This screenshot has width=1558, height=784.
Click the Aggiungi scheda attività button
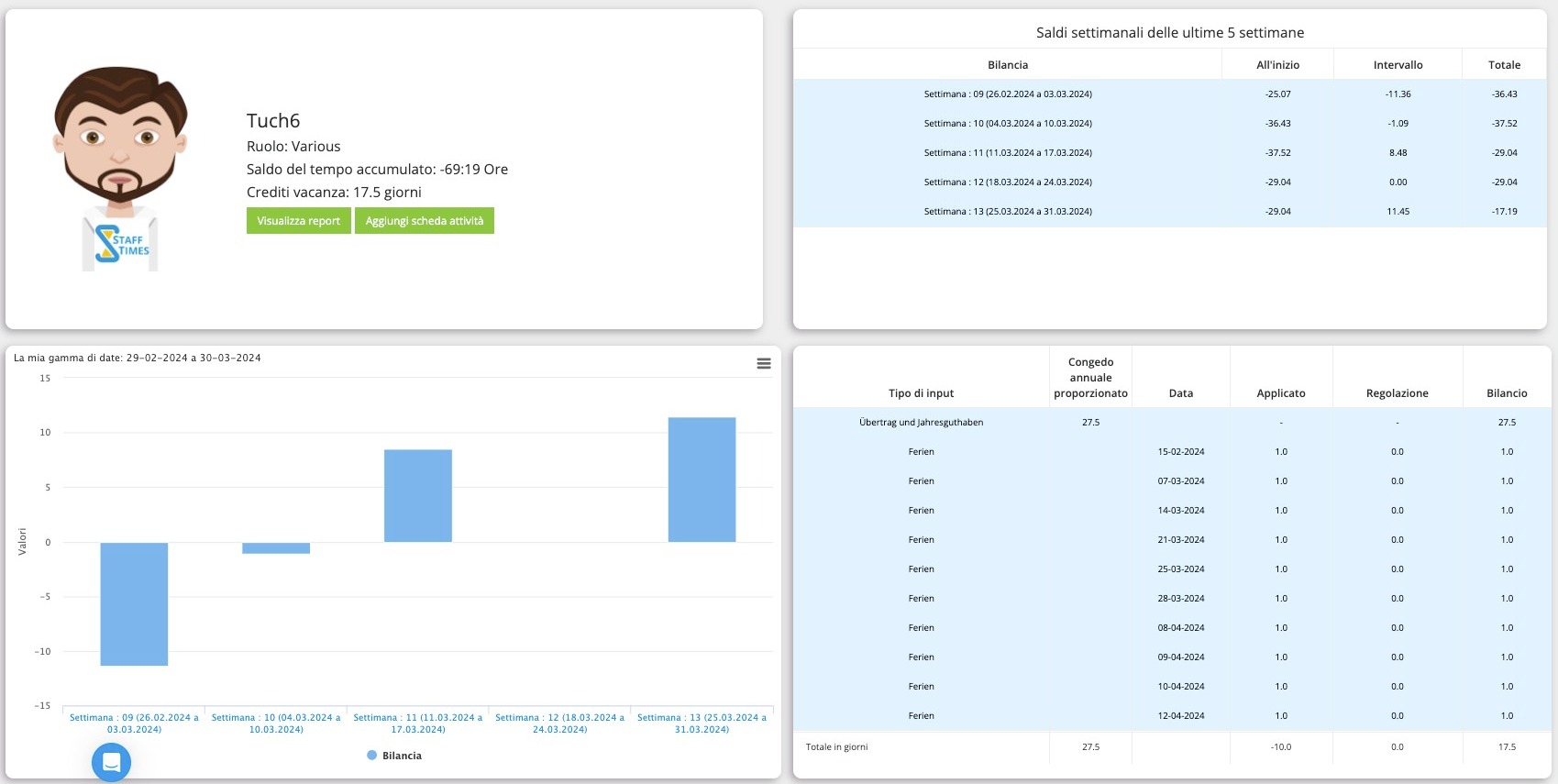(x=425, y=221)
